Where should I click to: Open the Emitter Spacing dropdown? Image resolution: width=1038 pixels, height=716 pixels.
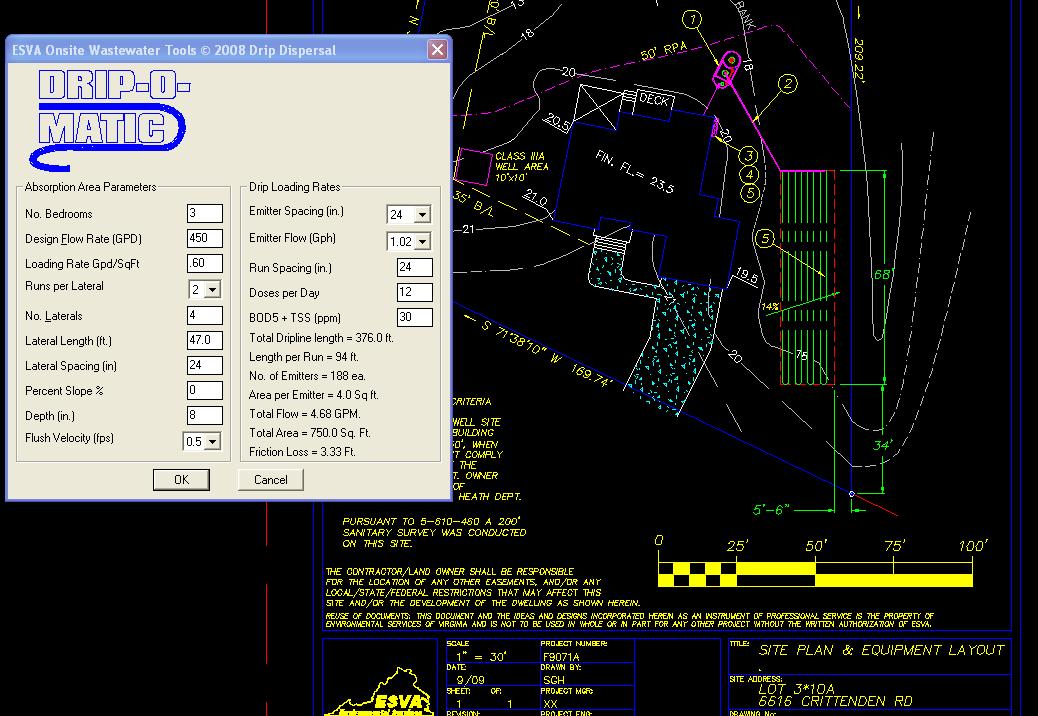click(421, 215)
